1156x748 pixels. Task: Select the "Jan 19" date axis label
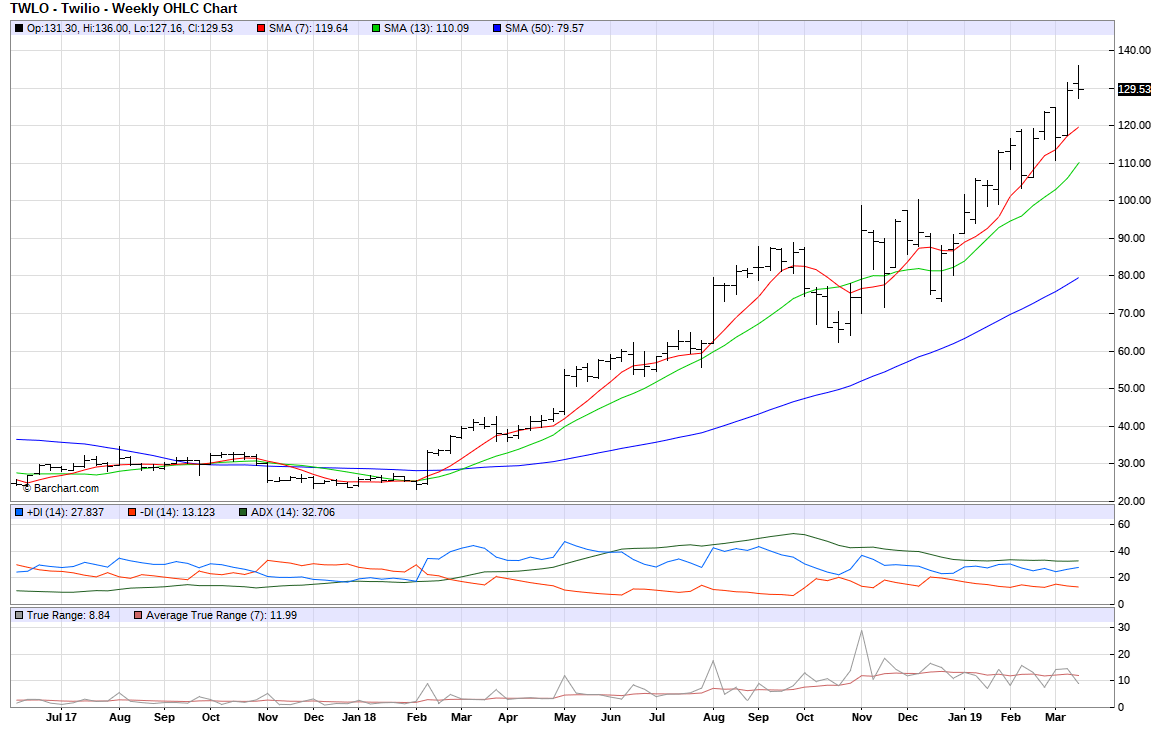click(965, 717)
